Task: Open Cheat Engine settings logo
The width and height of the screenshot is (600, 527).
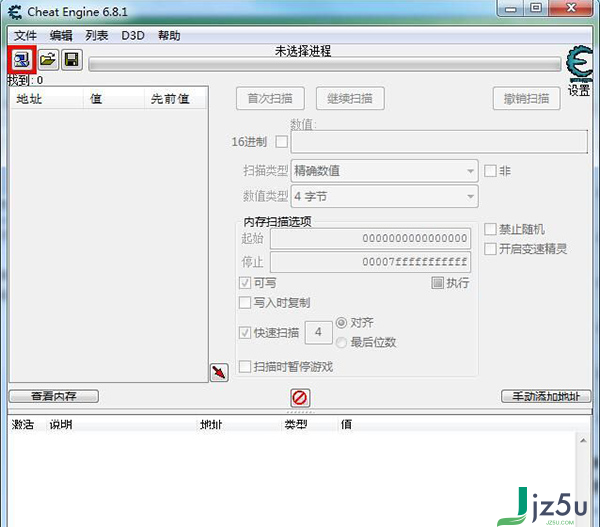Action: pos(579,63)
